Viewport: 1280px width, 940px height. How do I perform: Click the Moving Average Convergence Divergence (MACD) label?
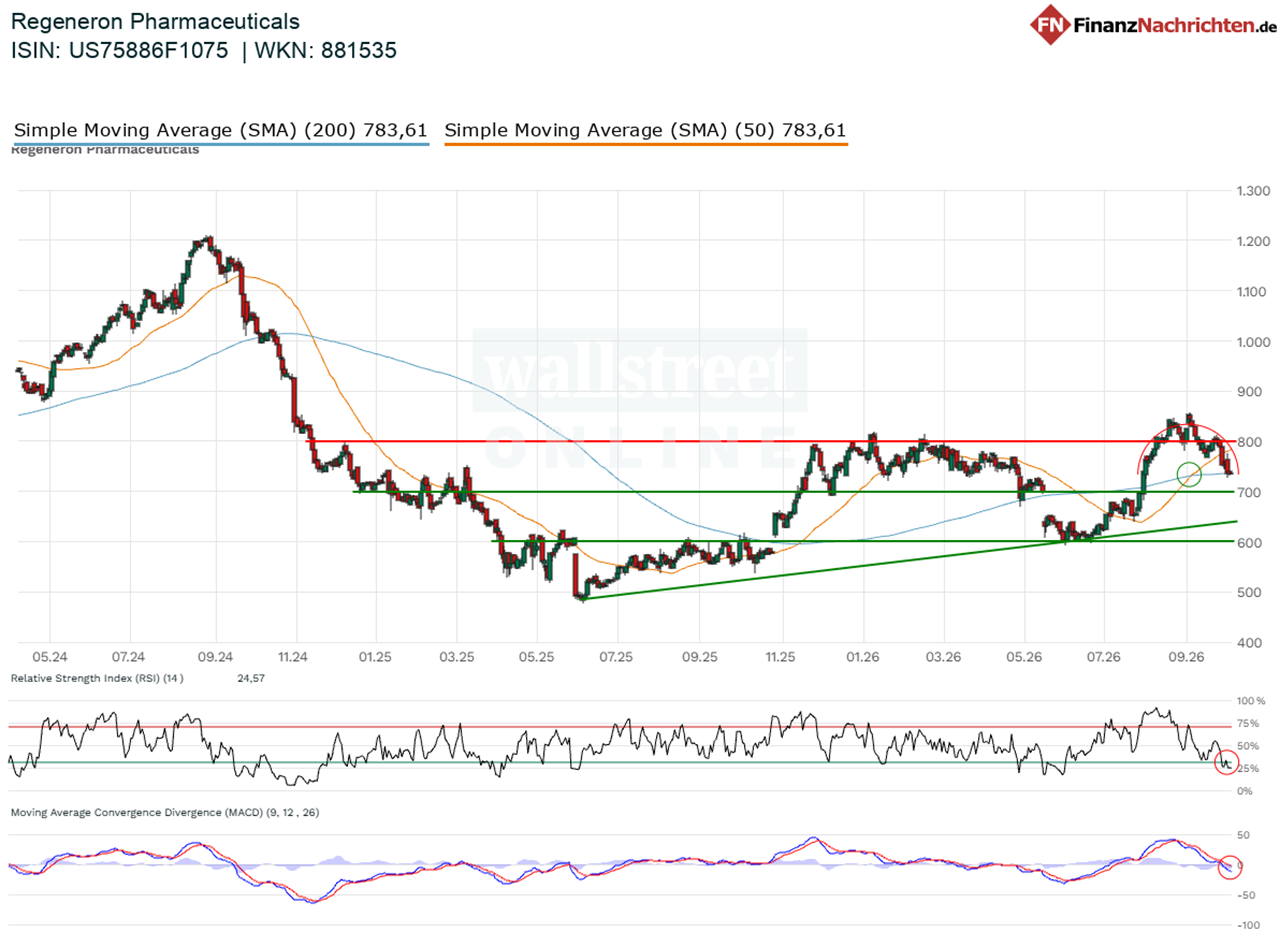165,812
